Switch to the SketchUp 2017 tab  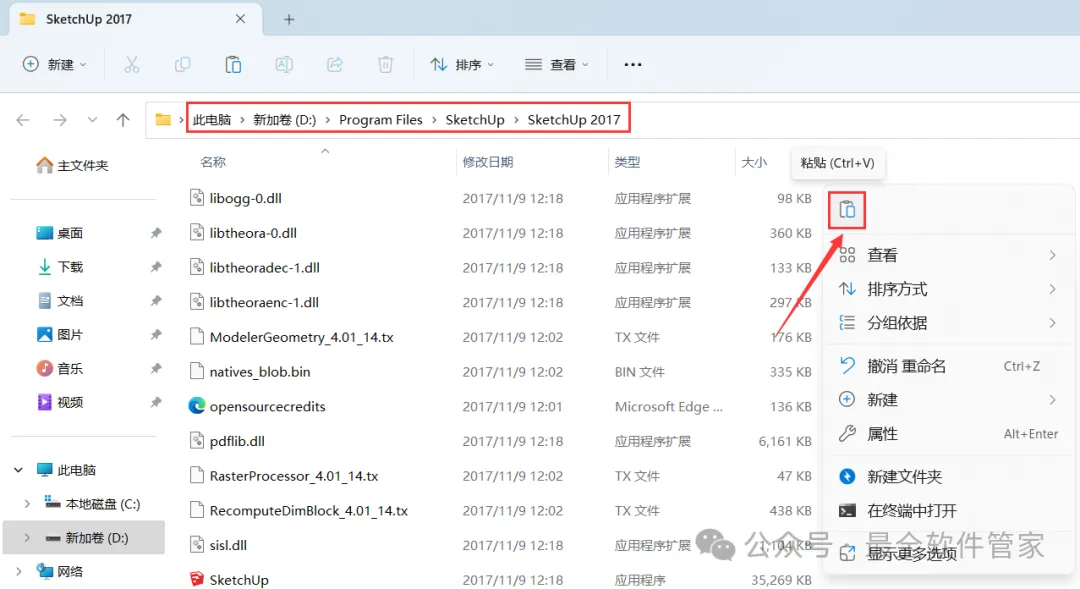tap(134, 19)
